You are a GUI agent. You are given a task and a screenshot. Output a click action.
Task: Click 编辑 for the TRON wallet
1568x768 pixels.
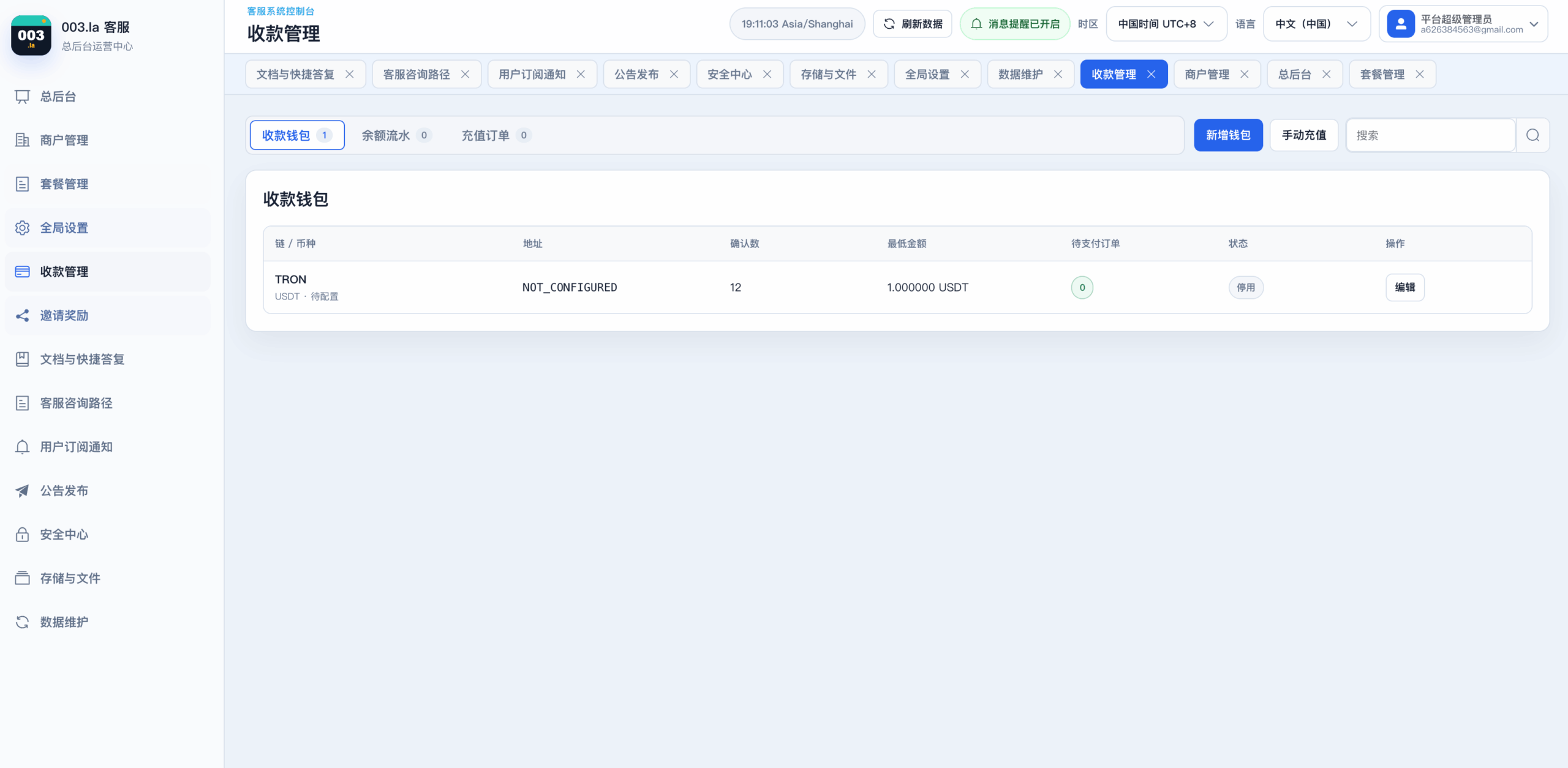tap(1405, 287)
